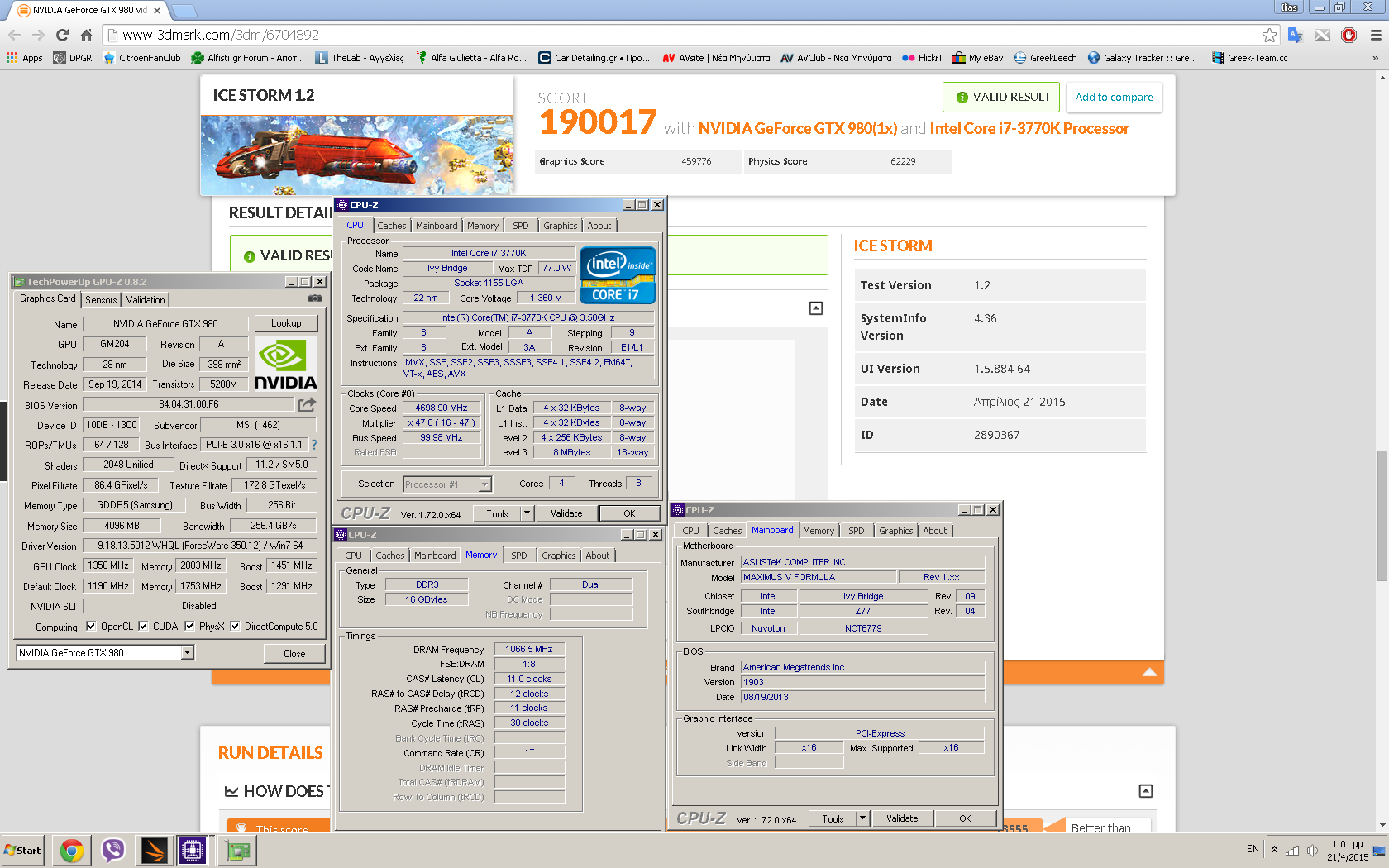This screenshot has width=1389, height=868.
Task: Open the browser home page icon
Action: [x=86, y=35]
